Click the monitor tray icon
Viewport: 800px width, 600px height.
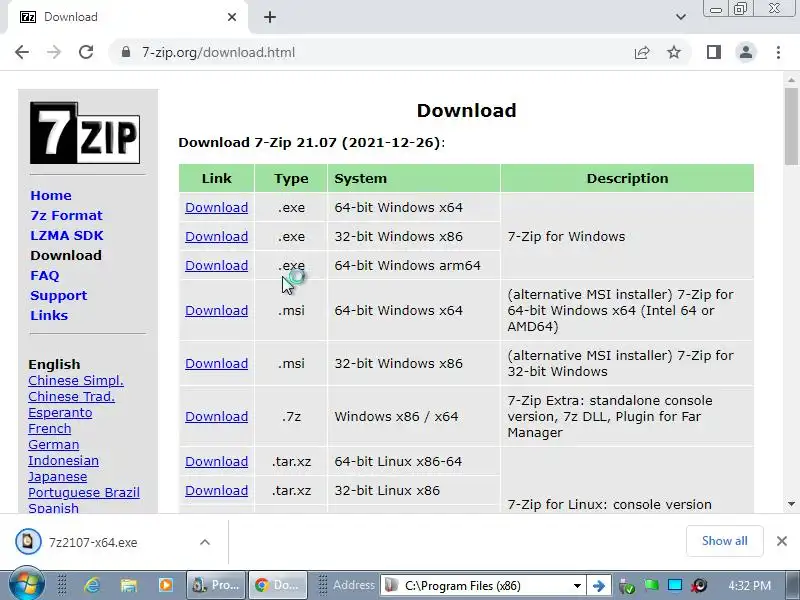pyautogui.click(x=674, y=585)
